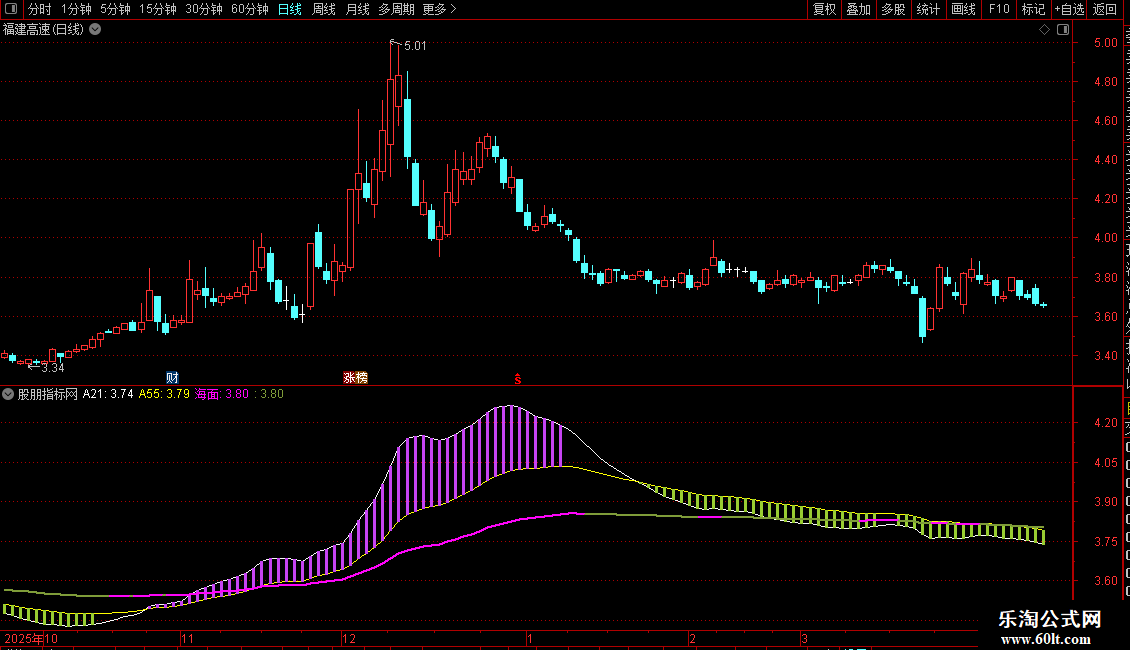Click the 2 month marker on time axis

coord(693,638)
